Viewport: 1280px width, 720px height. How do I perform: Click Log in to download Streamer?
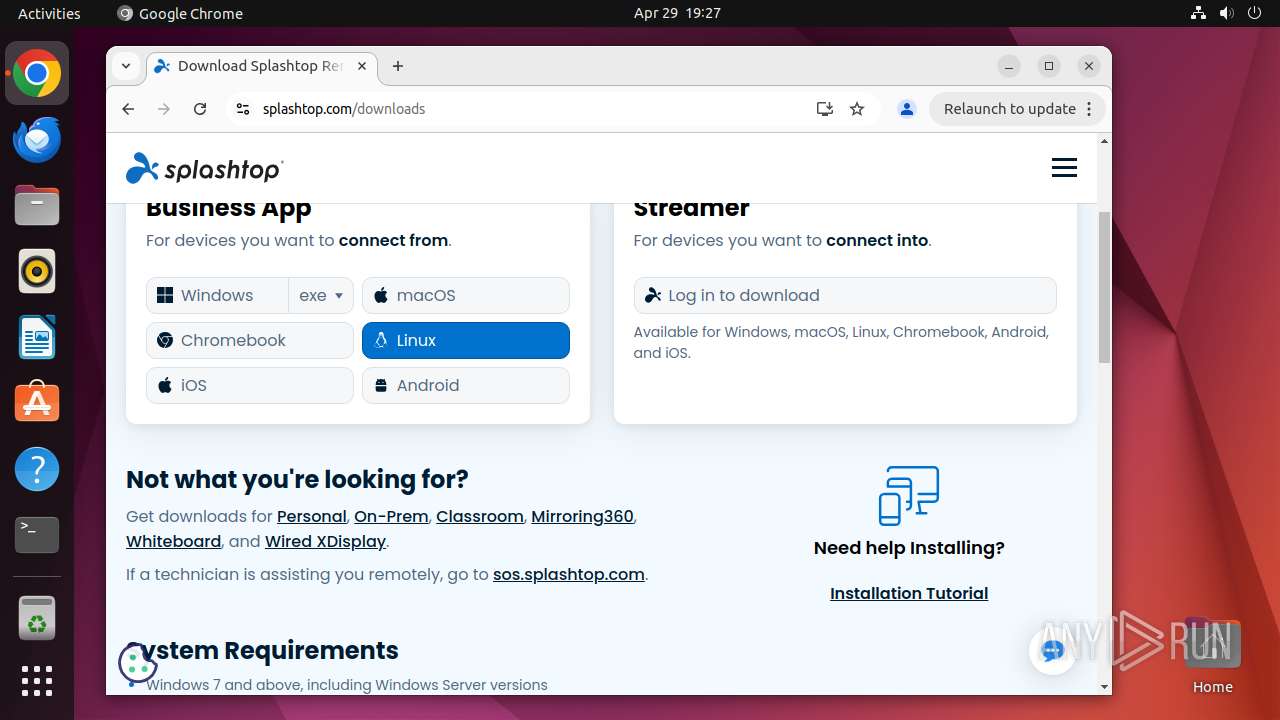pyautogui.click(x=845, y=295)
